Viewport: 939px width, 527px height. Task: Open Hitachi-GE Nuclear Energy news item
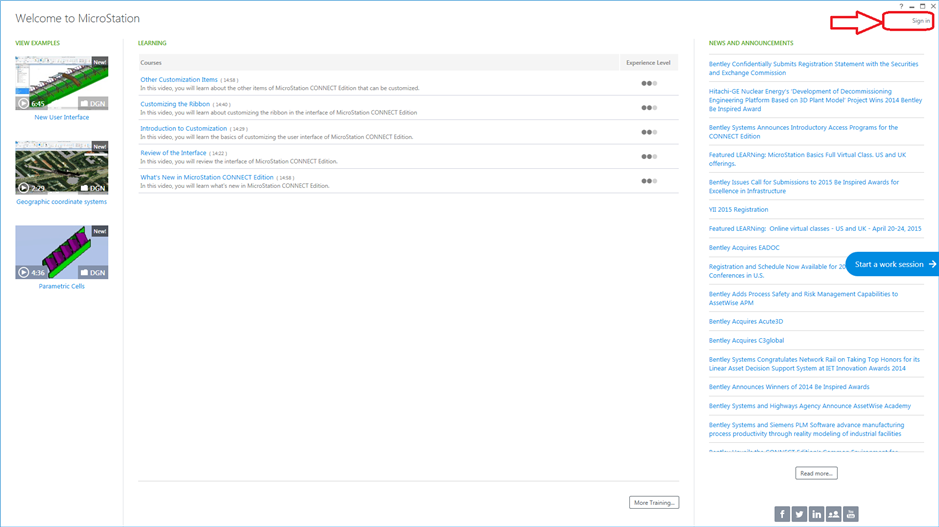(x=815, y=100)
